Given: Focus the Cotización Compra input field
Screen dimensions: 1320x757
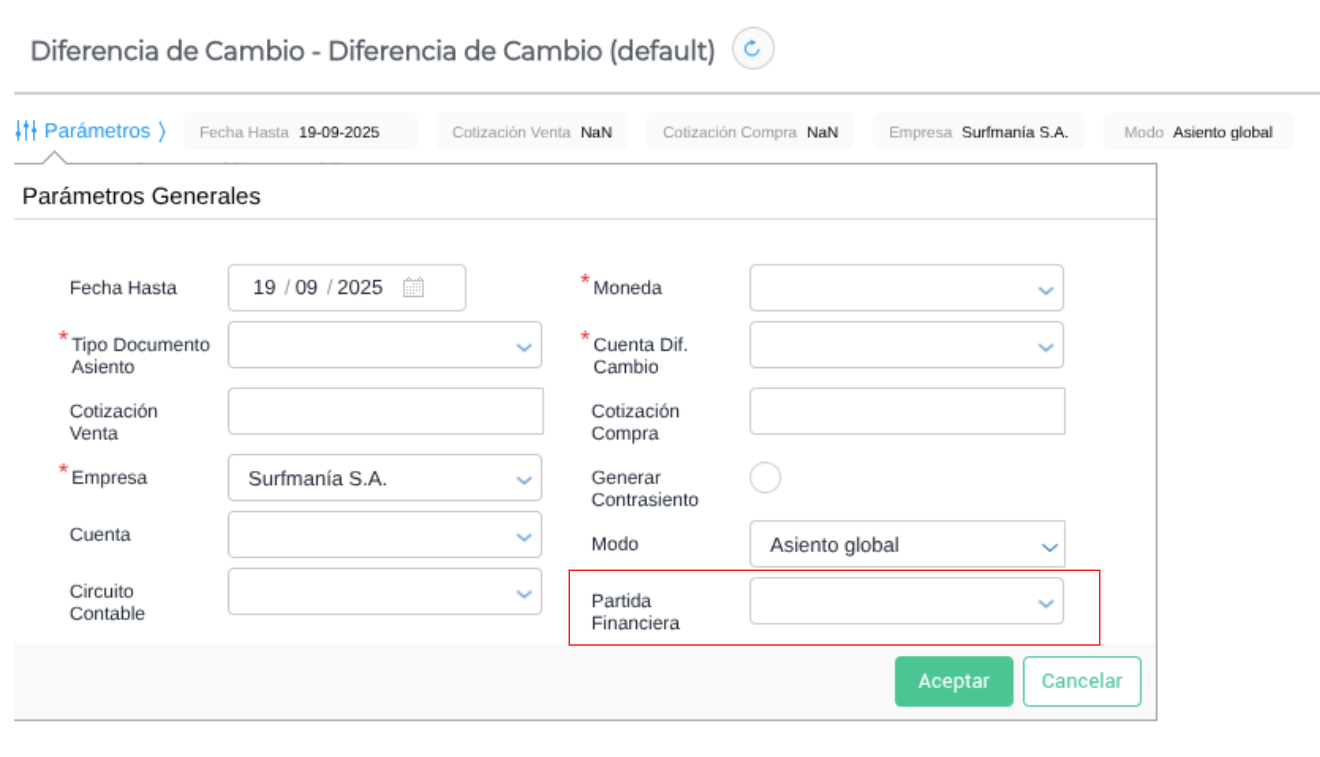Looking at the screenshot, I should [906, 412].
